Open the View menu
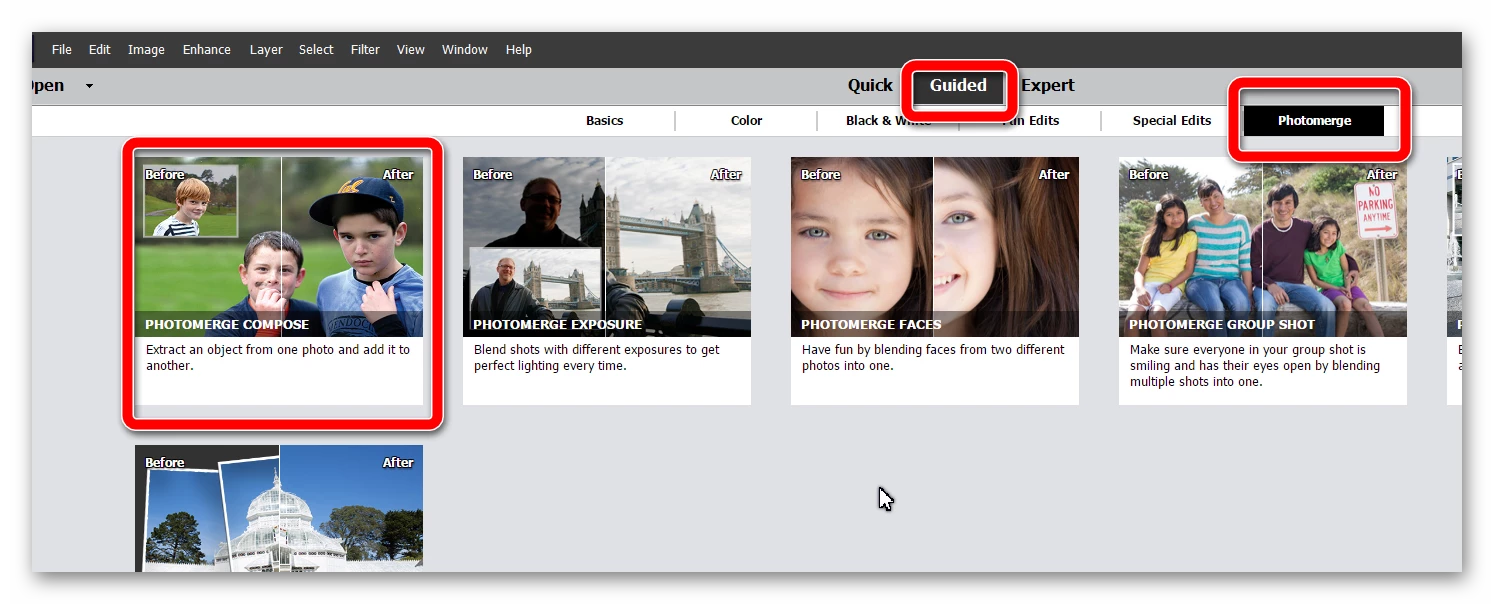Viewport: 1494px width, 604px height. [410, 50]
